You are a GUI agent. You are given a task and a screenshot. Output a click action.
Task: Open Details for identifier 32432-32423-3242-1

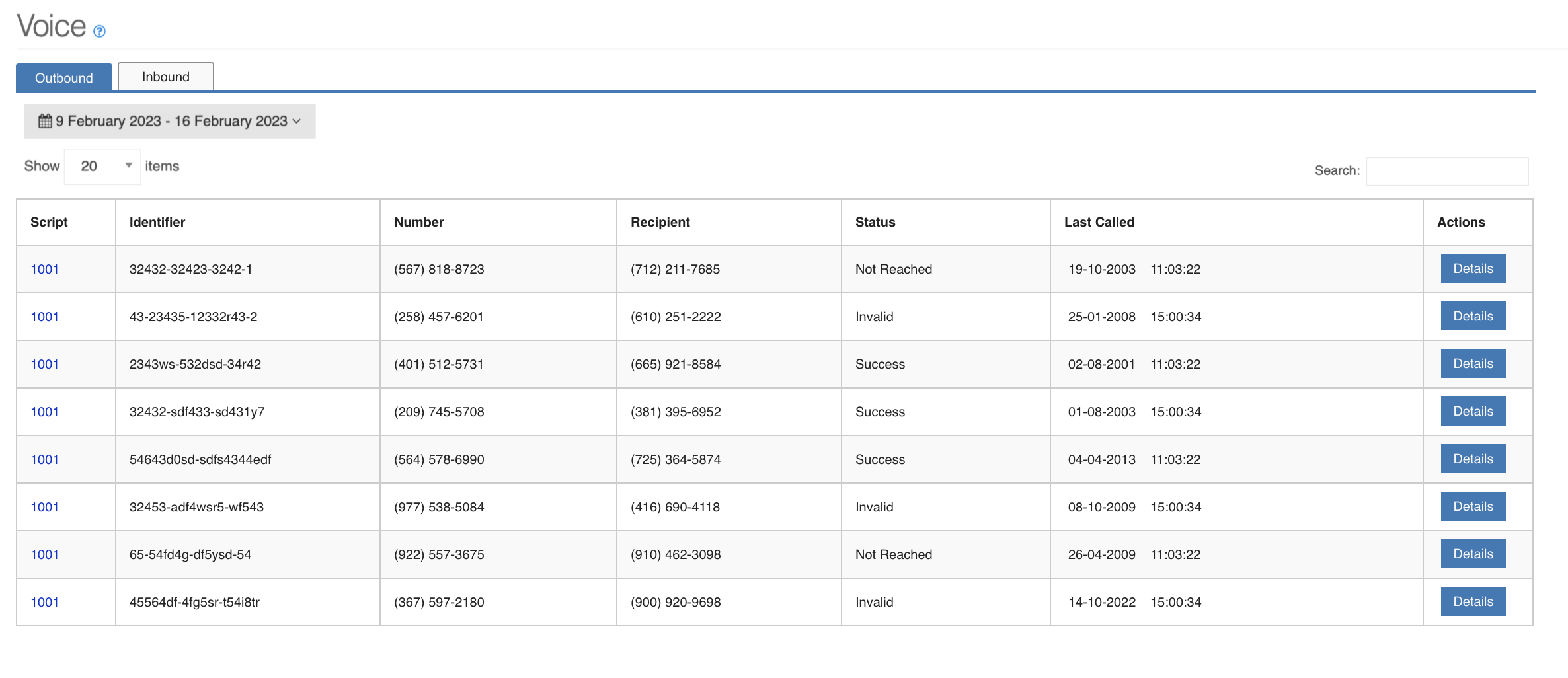(1472, 268)
